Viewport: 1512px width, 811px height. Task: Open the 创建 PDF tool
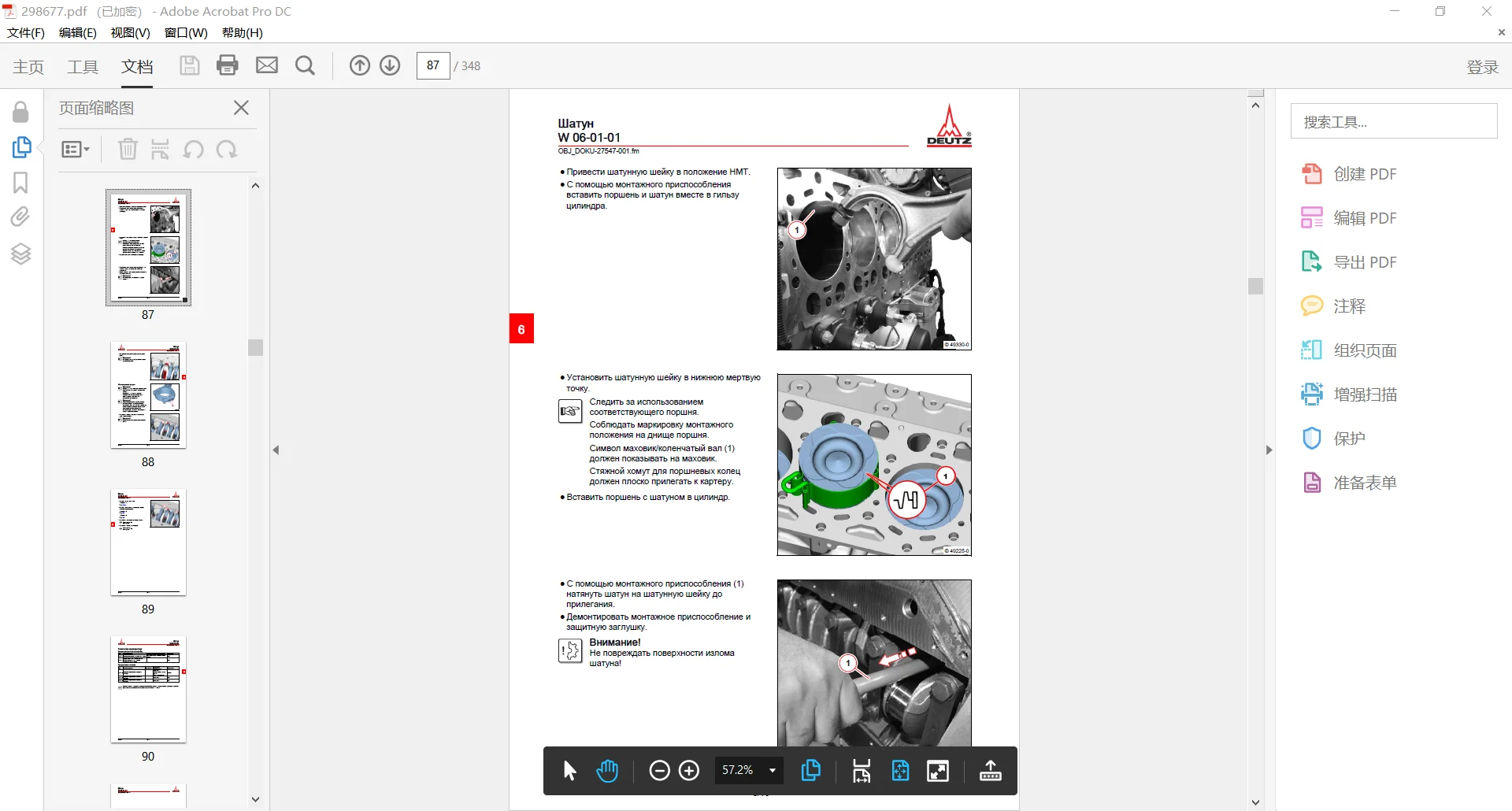point(1349,174)
